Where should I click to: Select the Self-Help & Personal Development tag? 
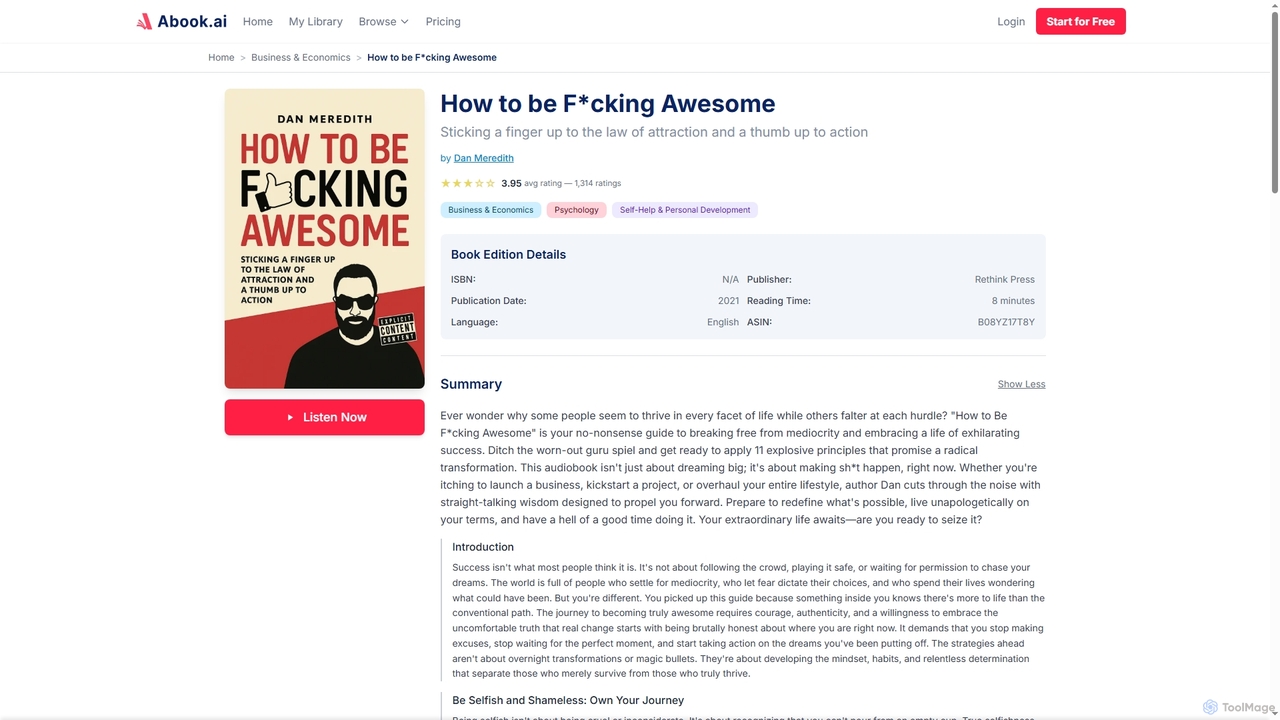pos(685,210)
